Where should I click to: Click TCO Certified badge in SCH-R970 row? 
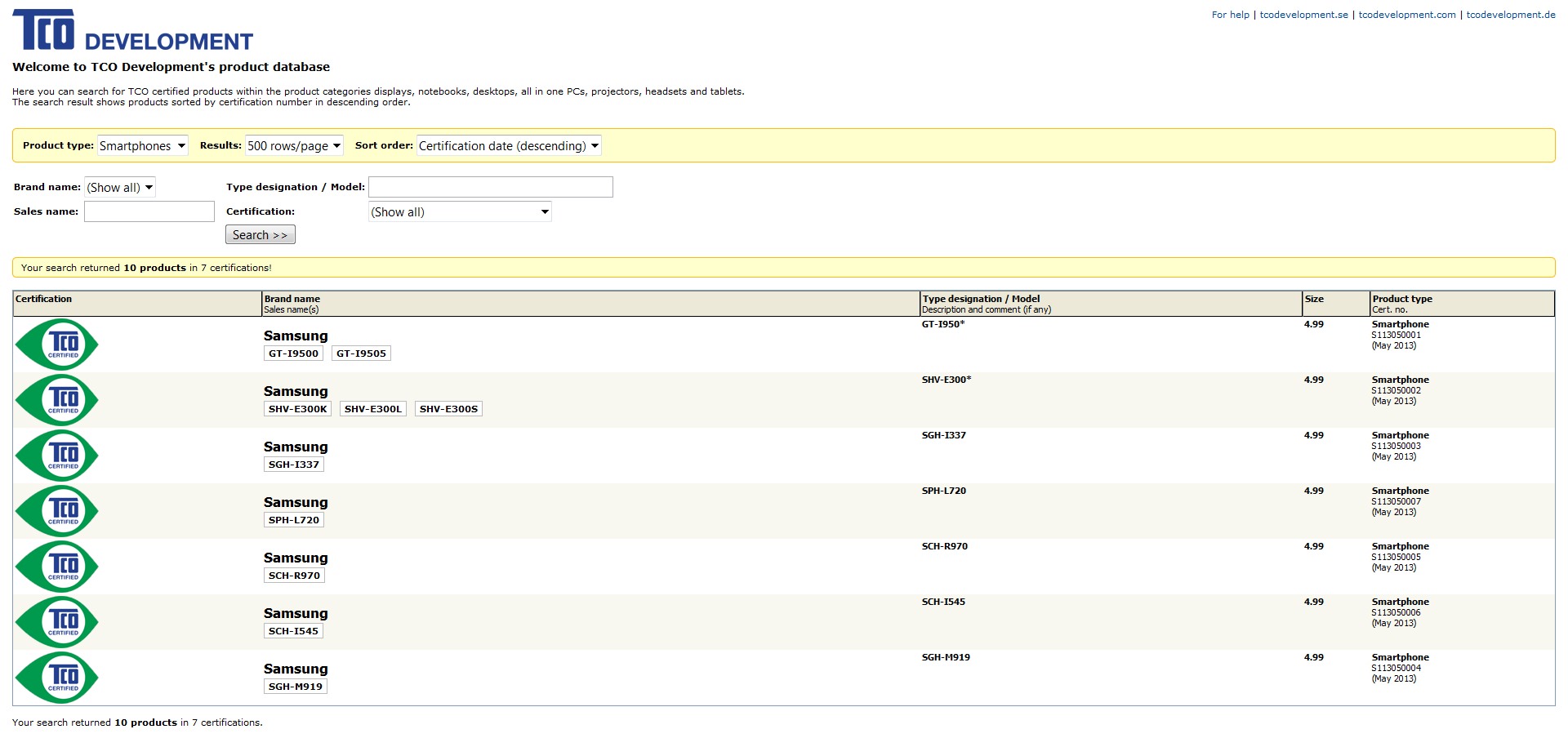click(x=57, y=567)
